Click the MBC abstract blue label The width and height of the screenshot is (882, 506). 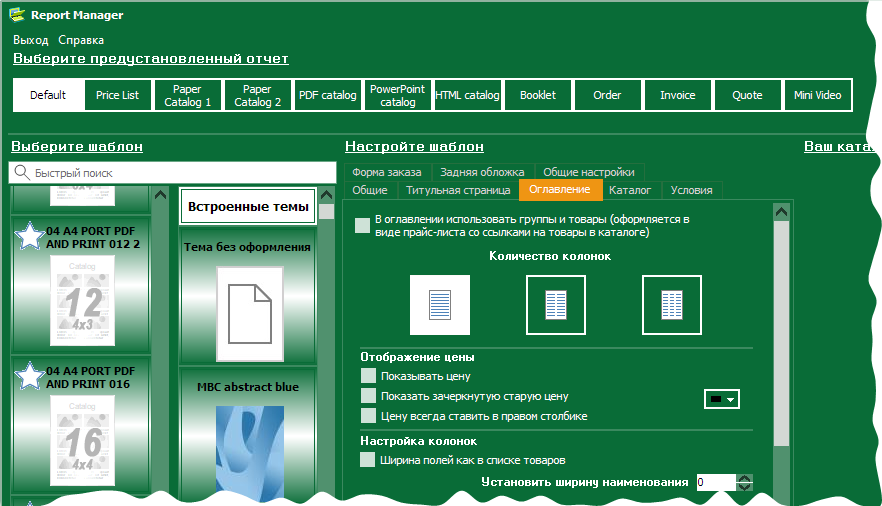[248, 387]
